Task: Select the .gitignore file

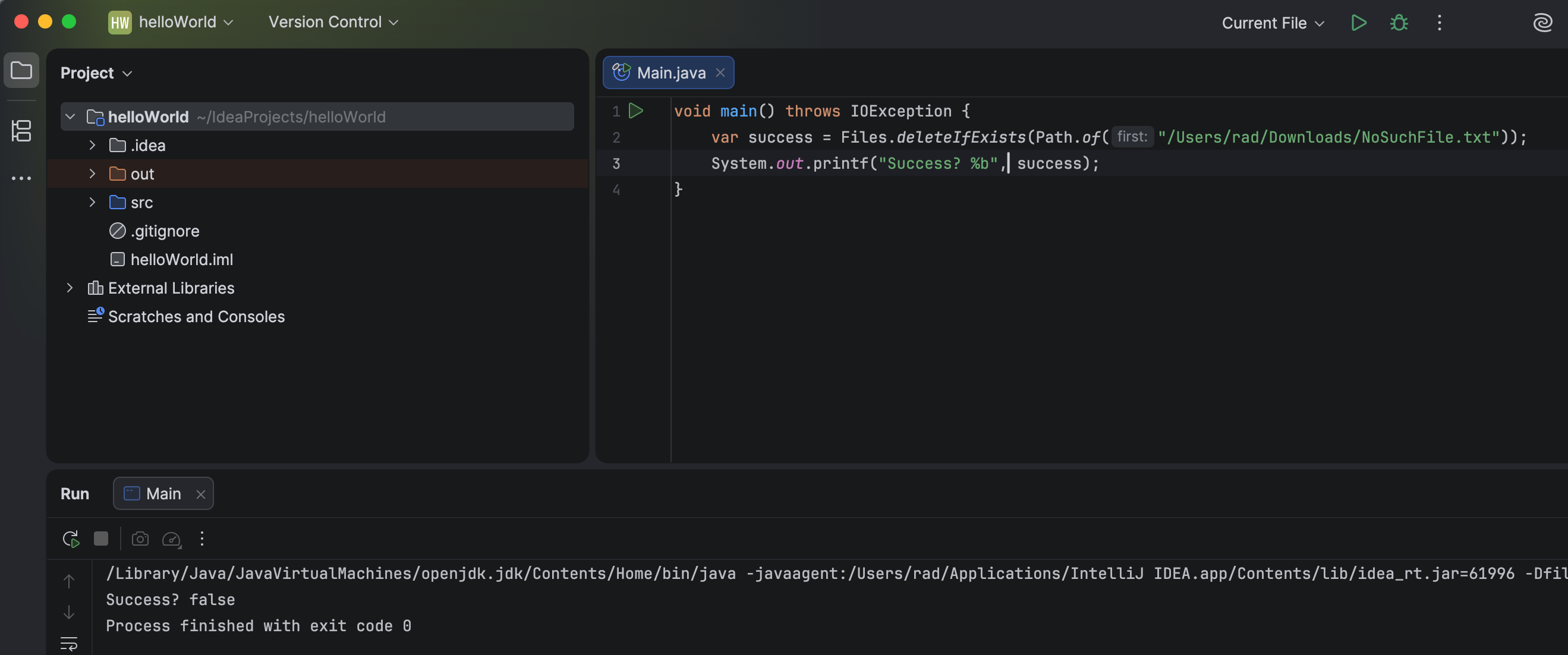Action: [154, 231]
